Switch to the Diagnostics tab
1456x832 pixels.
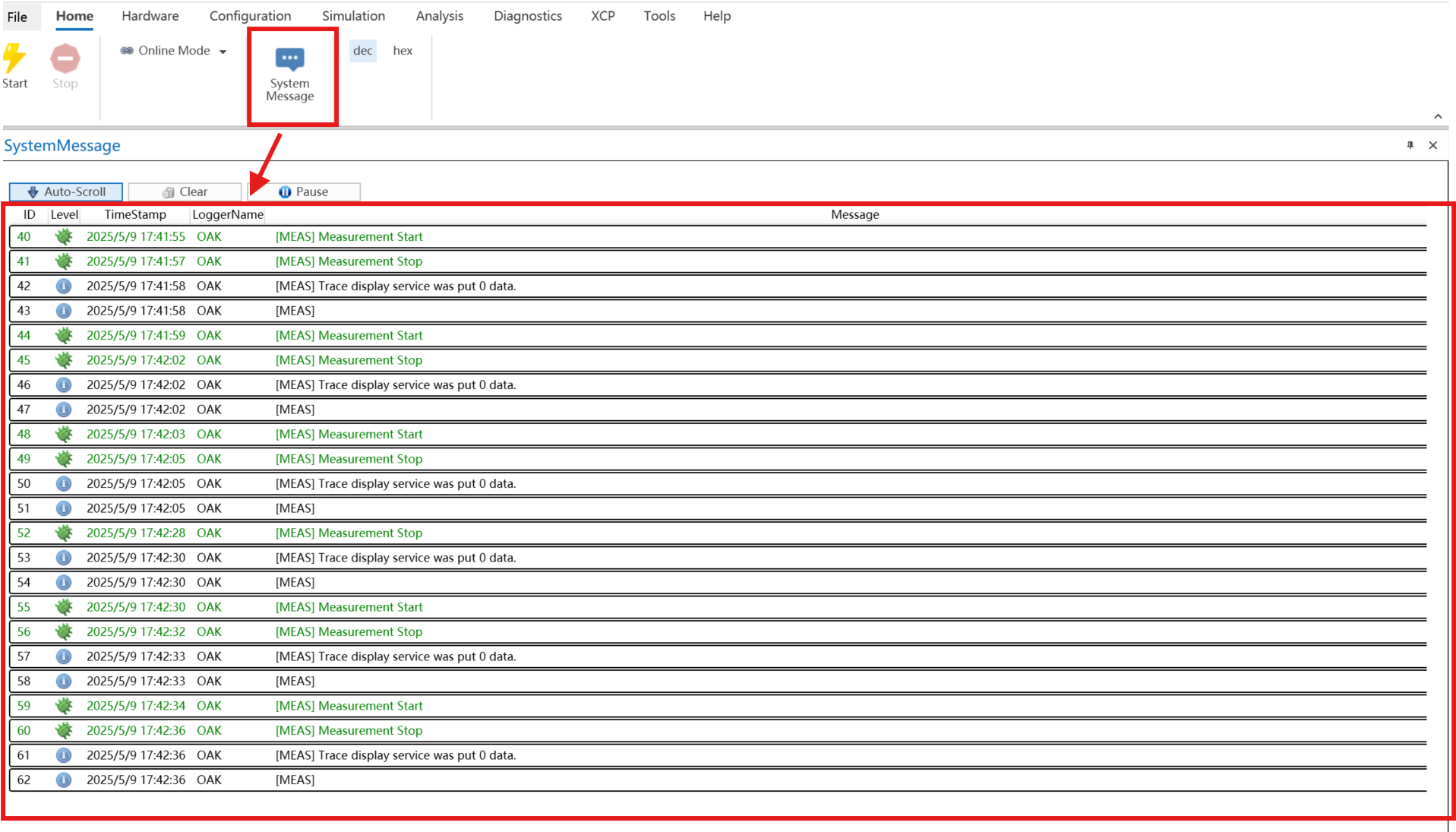[x=527, y=16]
